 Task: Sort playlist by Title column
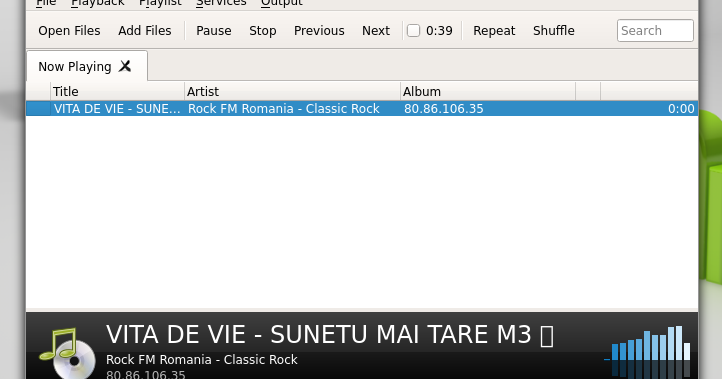117,92
